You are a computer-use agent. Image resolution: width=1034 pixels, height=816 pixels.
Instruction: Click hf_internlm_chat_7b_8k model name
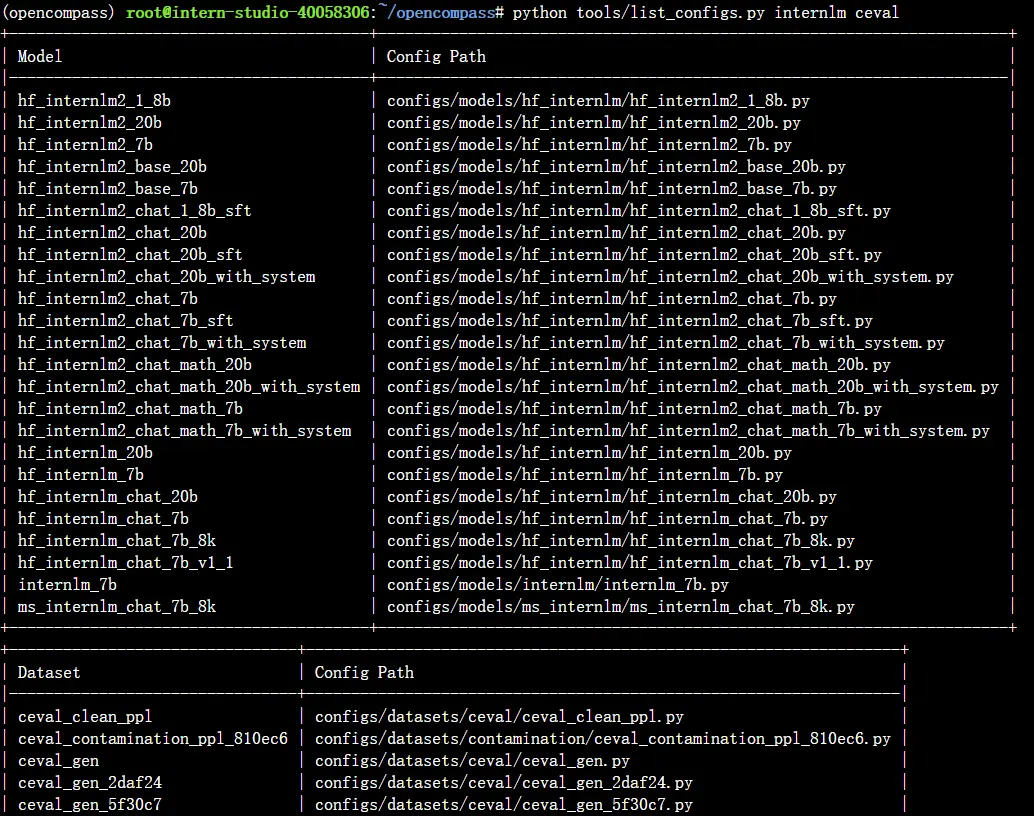(117, 540)
